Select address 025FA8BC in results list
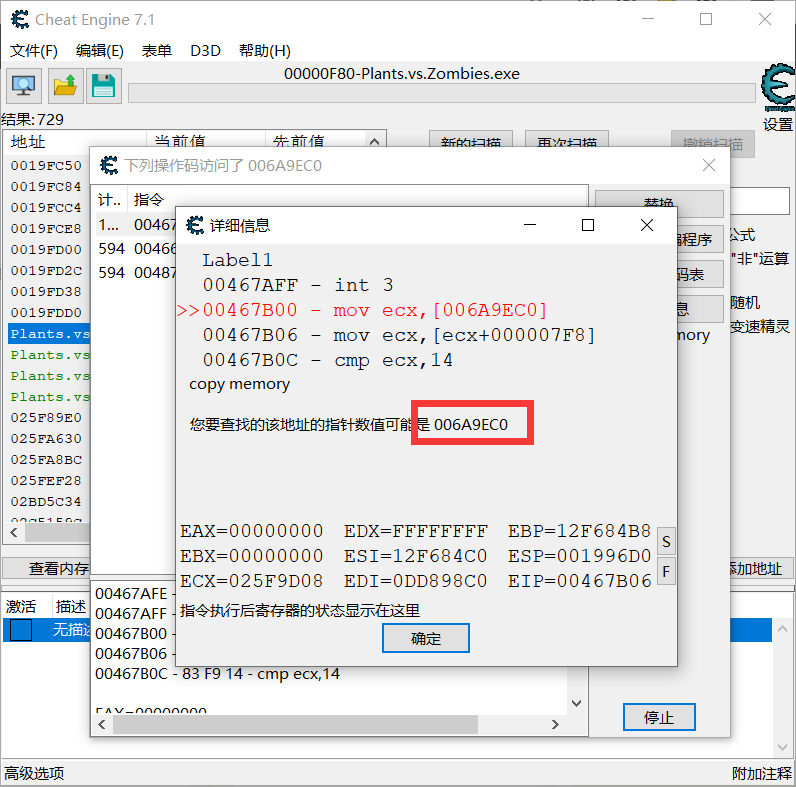 [x=46, y=460]
